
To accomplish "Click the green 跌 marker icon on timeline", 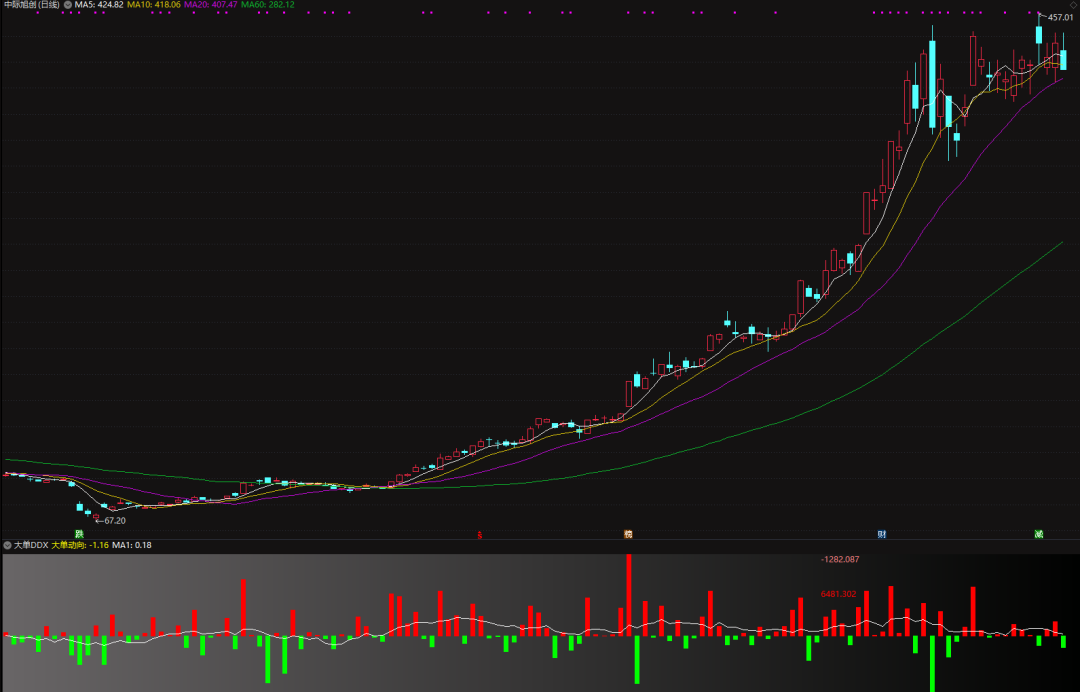I will 78,534.
